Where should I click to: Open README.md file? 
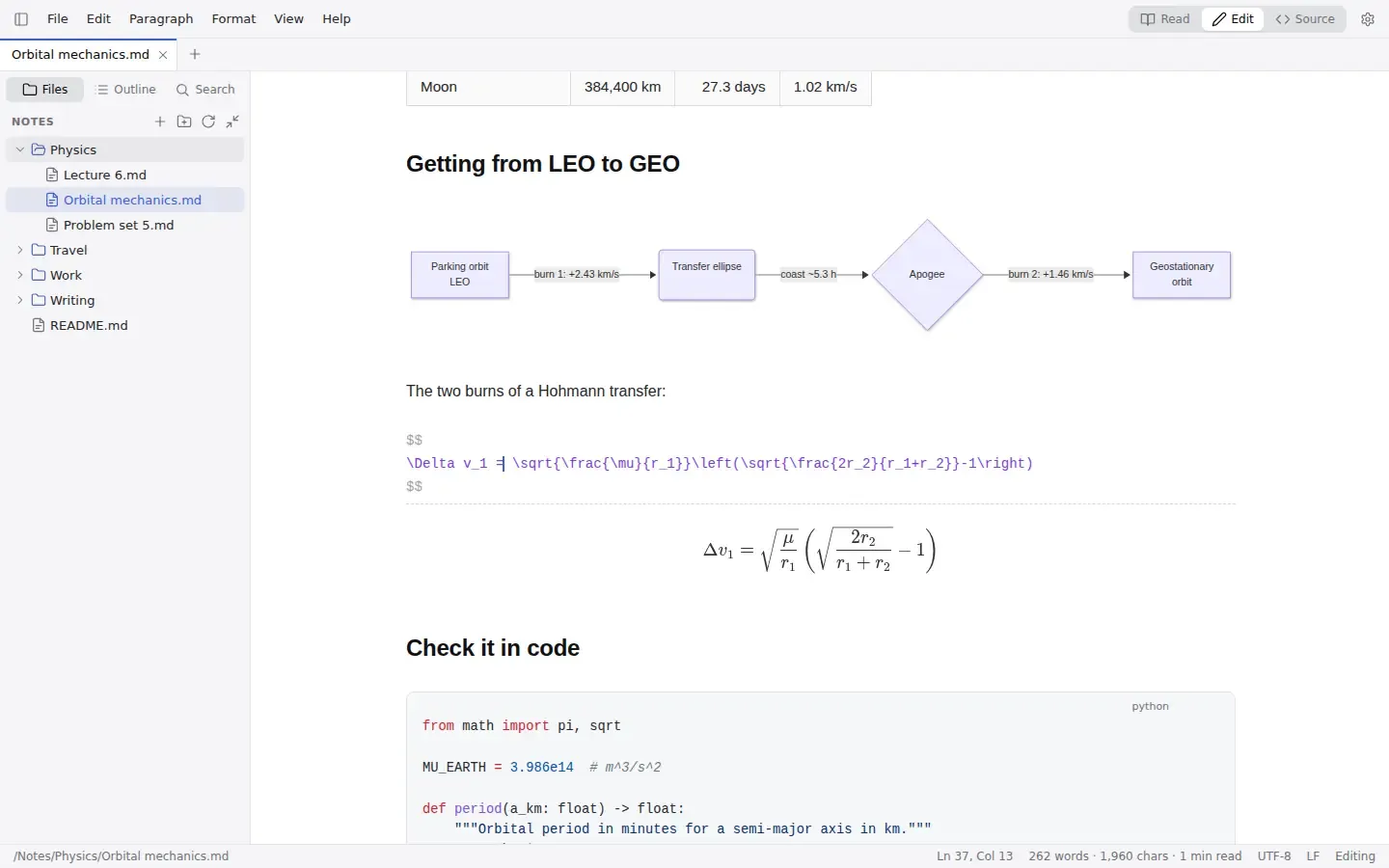125,325
